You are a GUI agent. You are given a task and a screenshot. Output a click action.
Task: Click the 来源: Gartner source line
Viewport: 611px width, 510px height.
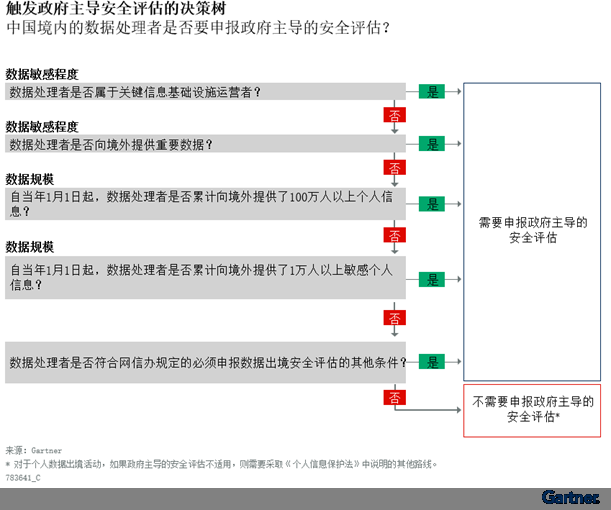tap(34, 450)
